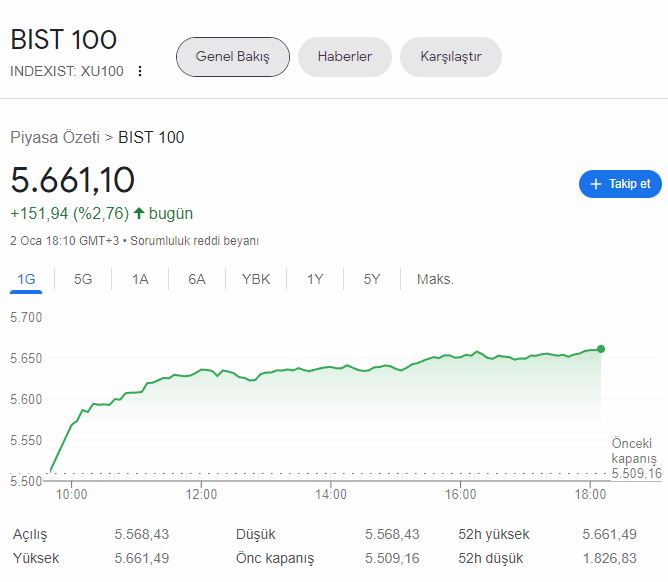Open the three-dot menu beside INDEXIST: XU100
Image resolution: width=668 pixels, height=582 pixels.
tap(140, 71)
